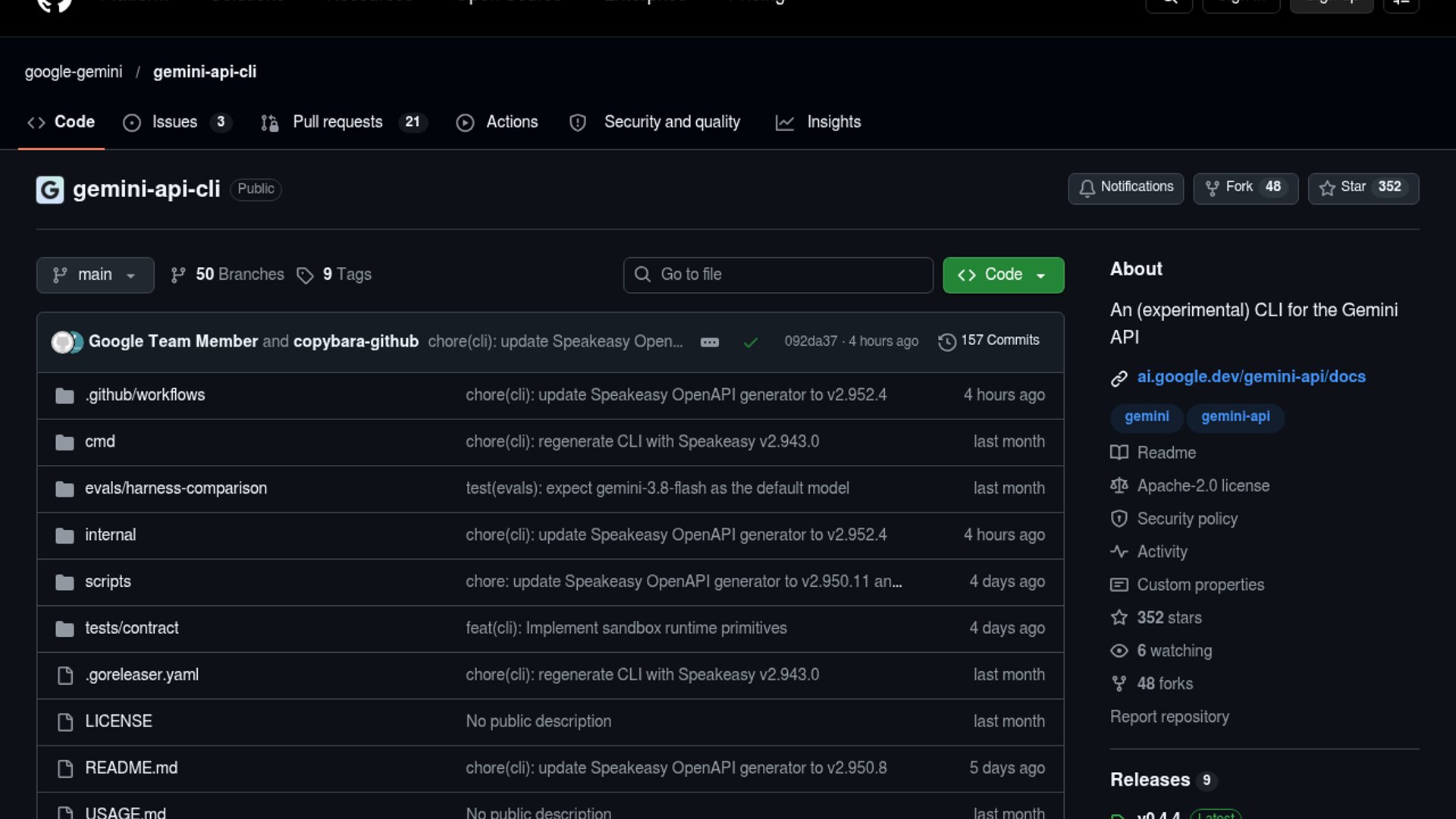Click the commit history clock icon
Screen dimensions: 1456x819
946,342
